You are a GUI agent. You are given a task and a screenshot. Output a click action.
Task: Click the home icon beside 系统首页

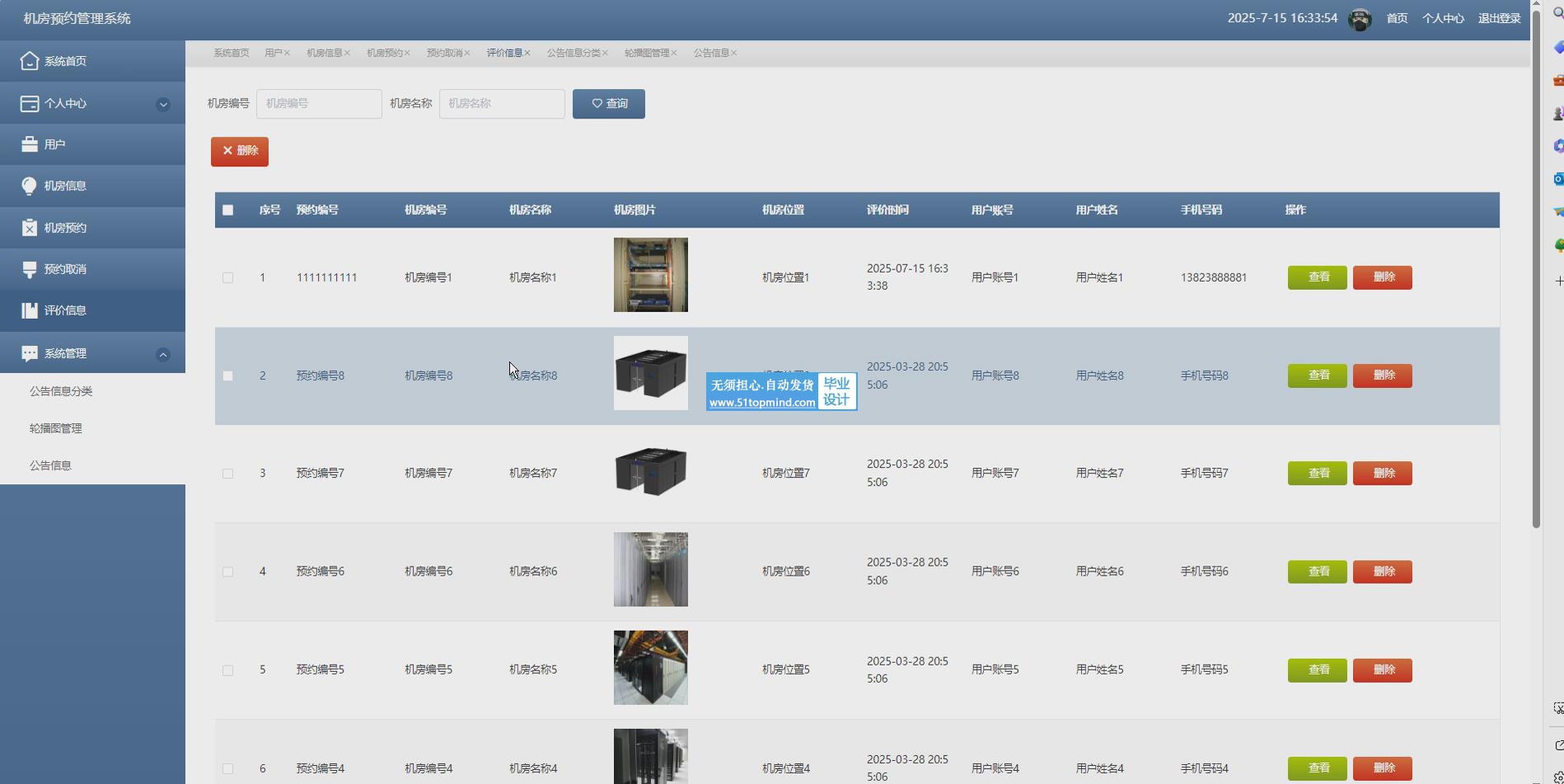(30, 61)
